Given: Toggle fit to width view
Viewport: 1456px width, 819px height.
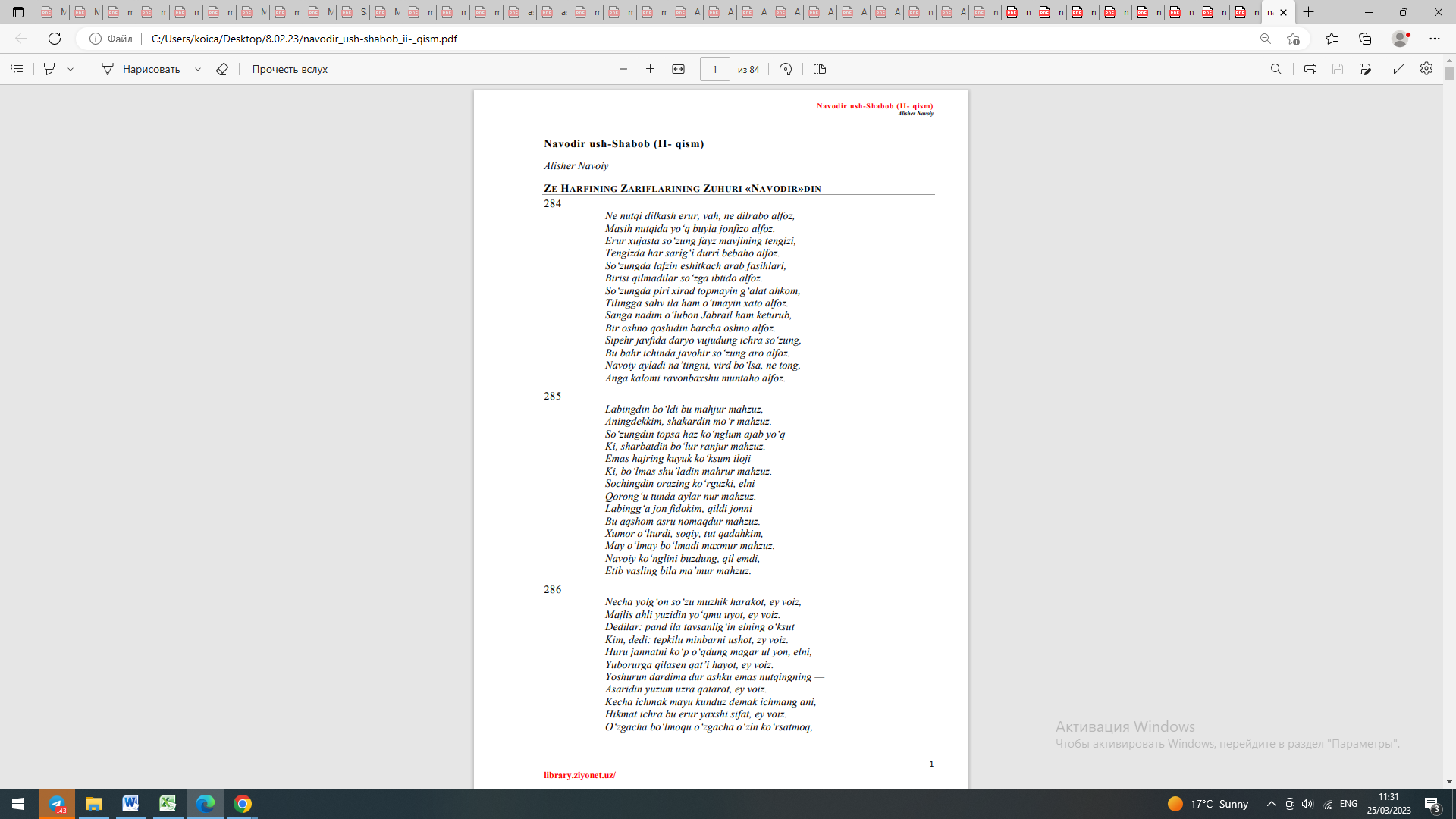Looking at the screenshot, I should coord(678,69).
